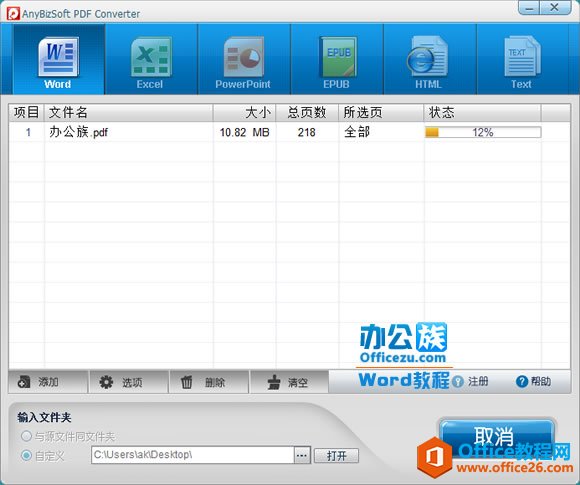
Task: Open the 选项 (options) gear button
Action: tap(129, 382)
